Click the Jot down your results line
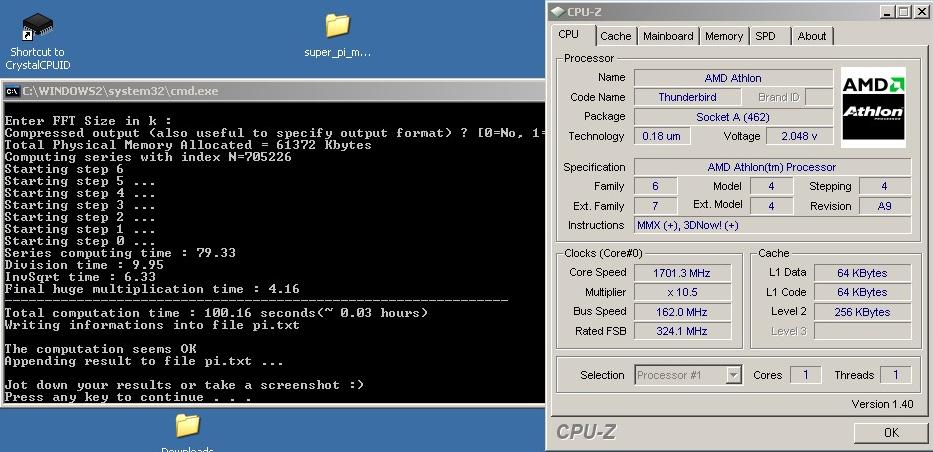Screen dimensions: 933x452 tap(183, 385)
